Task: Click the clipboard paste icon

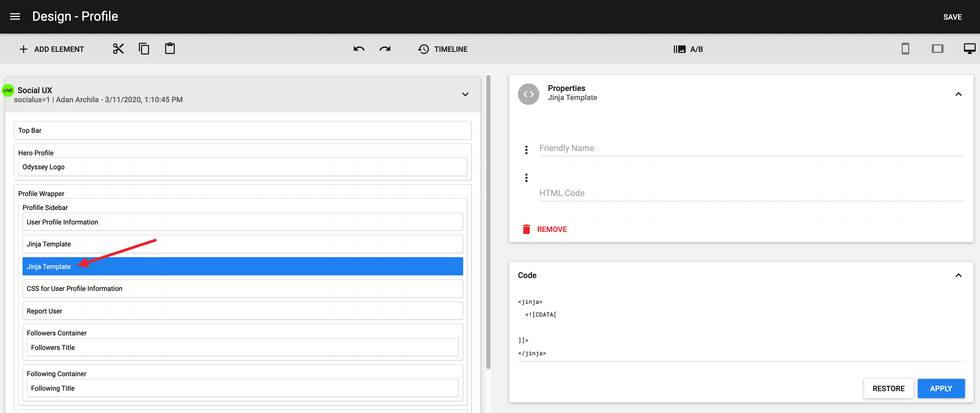Action: coord(170,49)
